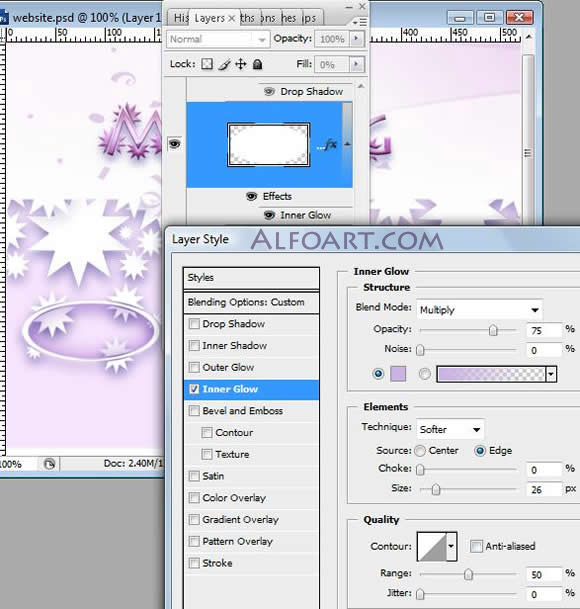Click the Inner Glow Opacity 75 field

544,330
